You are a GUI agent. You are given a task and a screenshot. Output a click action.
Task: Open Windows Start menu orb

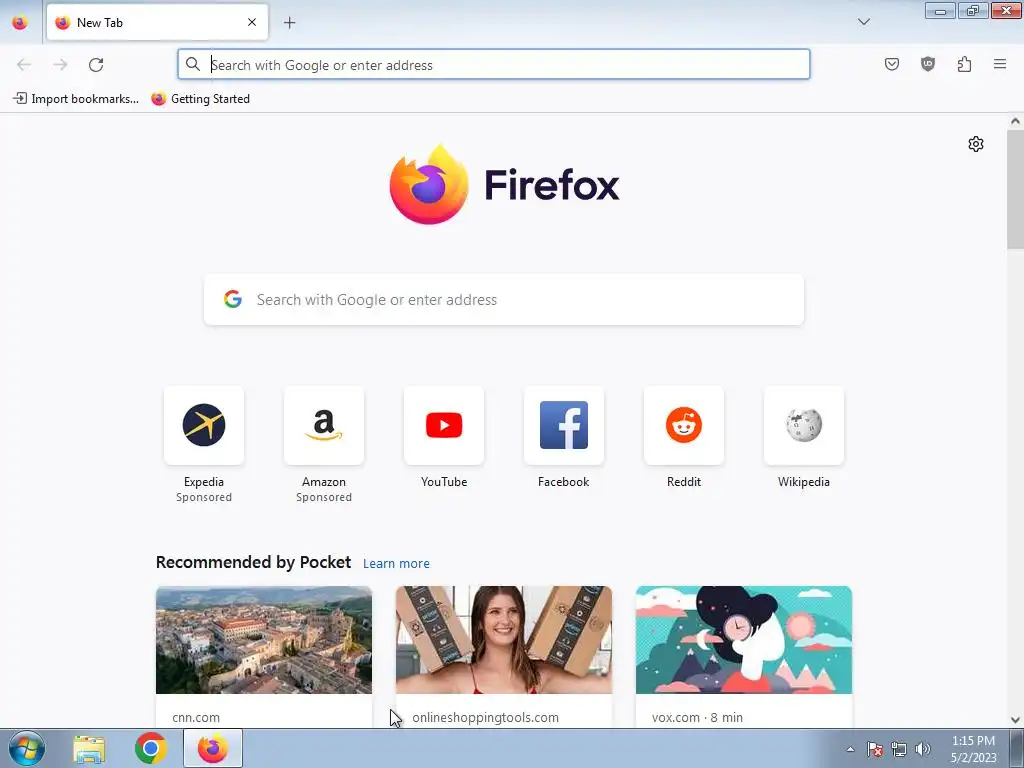27,748
